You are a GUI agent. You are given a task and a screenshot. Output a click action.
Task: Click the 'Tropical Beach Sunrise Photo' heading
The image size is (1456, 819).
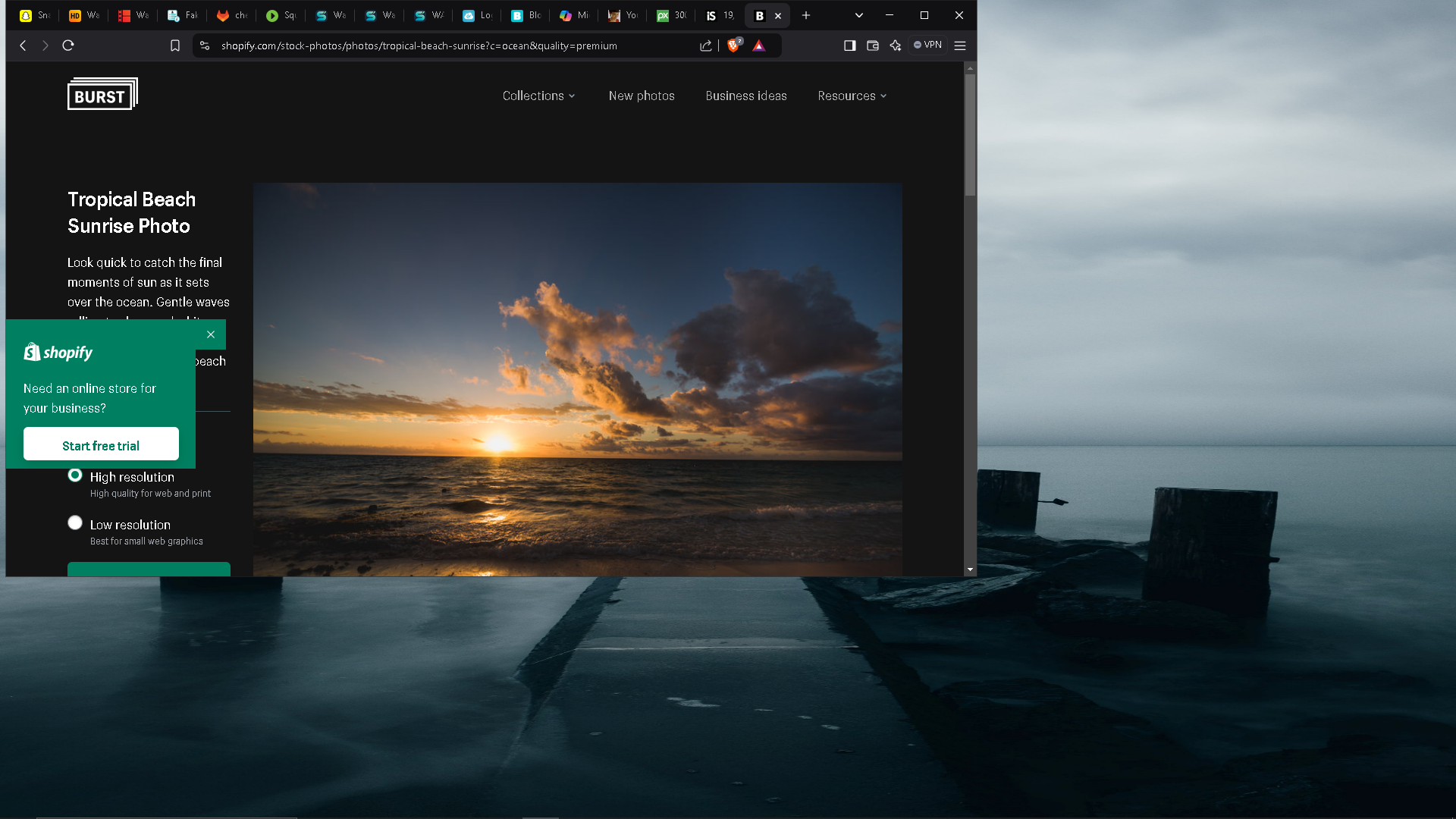pyautogui.click(x=131, y=213)
